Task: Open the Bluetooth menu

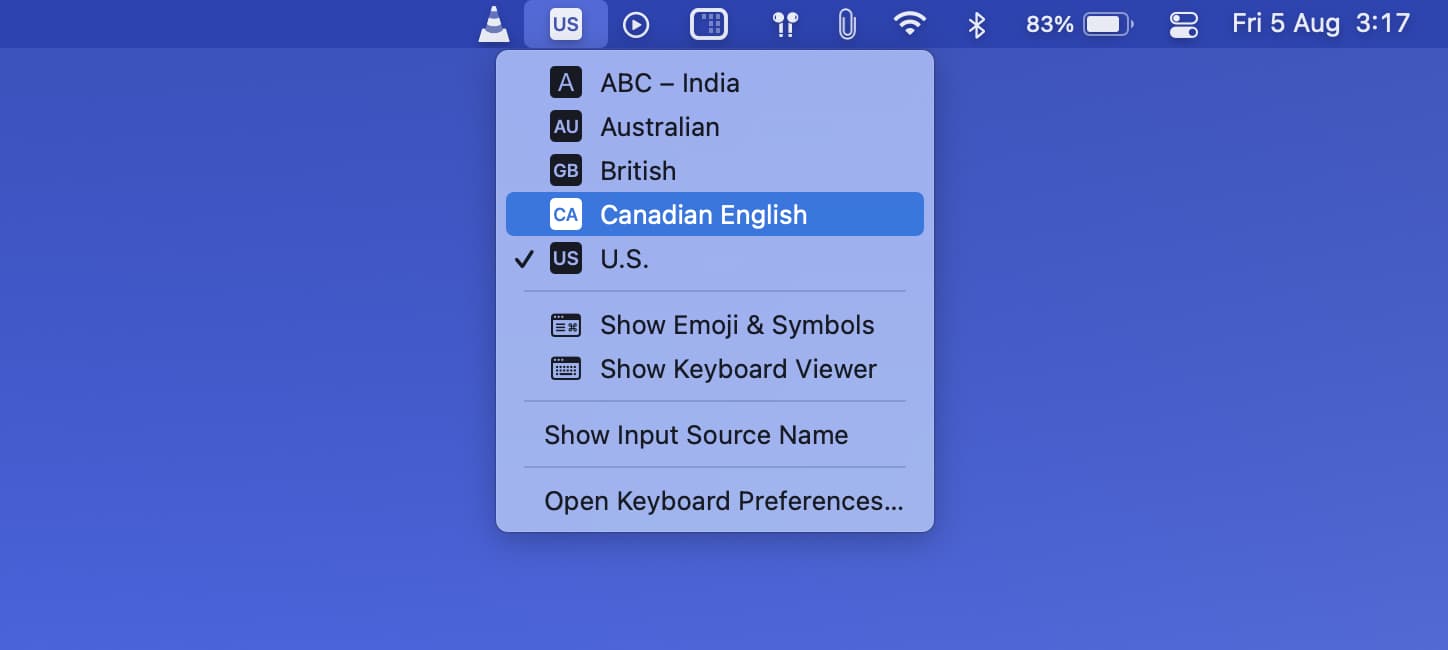Action: [x=977, y=24]
